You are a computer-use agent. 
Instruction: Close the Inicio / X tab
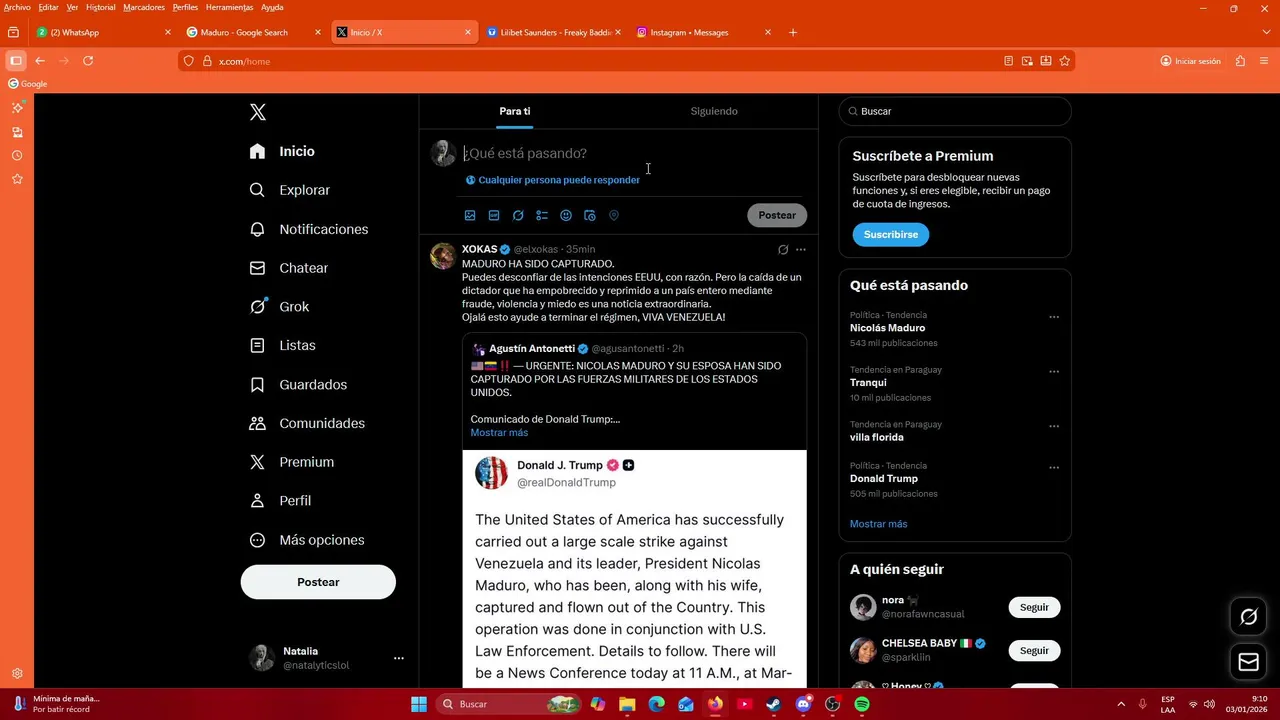(468, 32)
